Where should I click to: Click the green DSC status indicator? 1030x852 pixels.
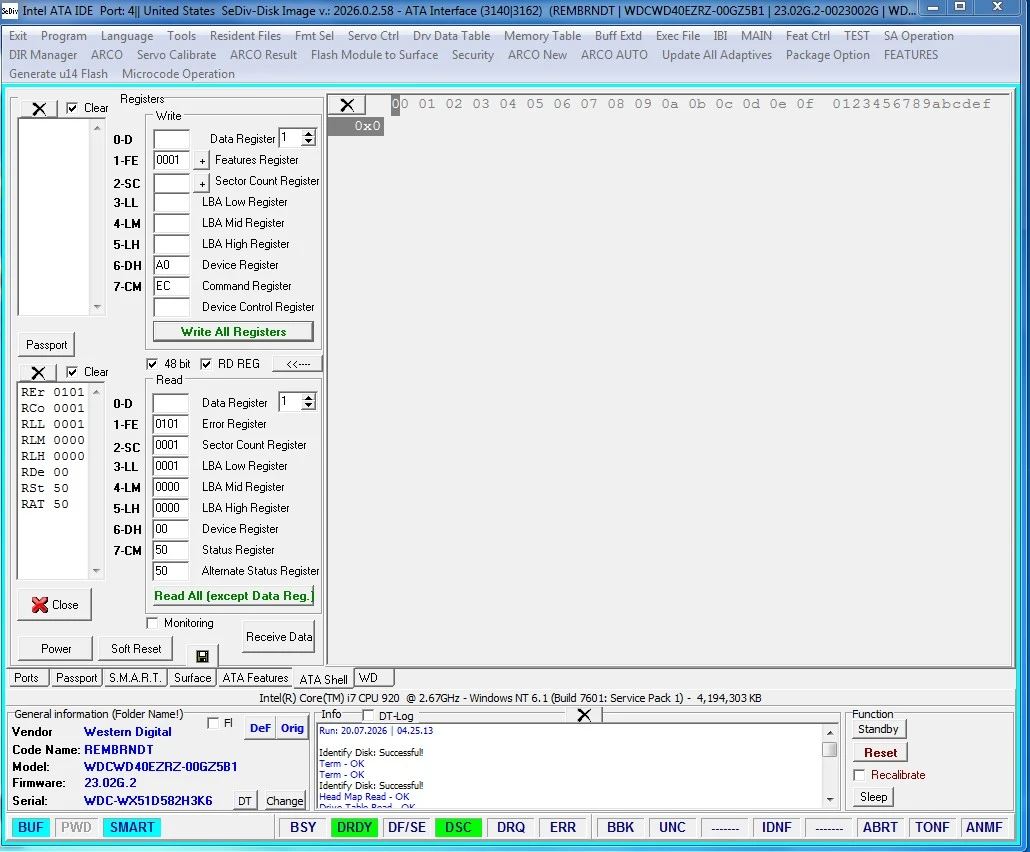(x=458, y=827)
